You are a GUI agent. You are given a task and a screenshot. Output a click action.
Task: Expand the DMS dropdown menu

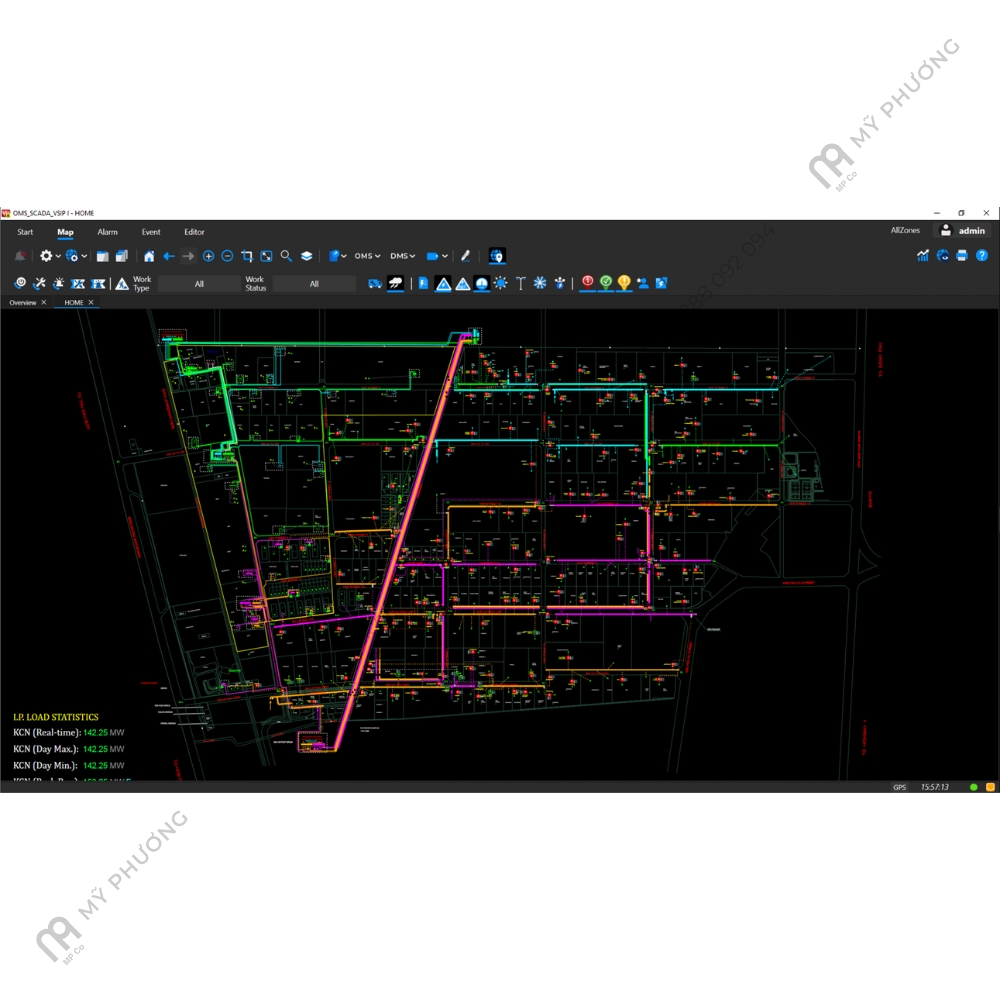point(403,256)
